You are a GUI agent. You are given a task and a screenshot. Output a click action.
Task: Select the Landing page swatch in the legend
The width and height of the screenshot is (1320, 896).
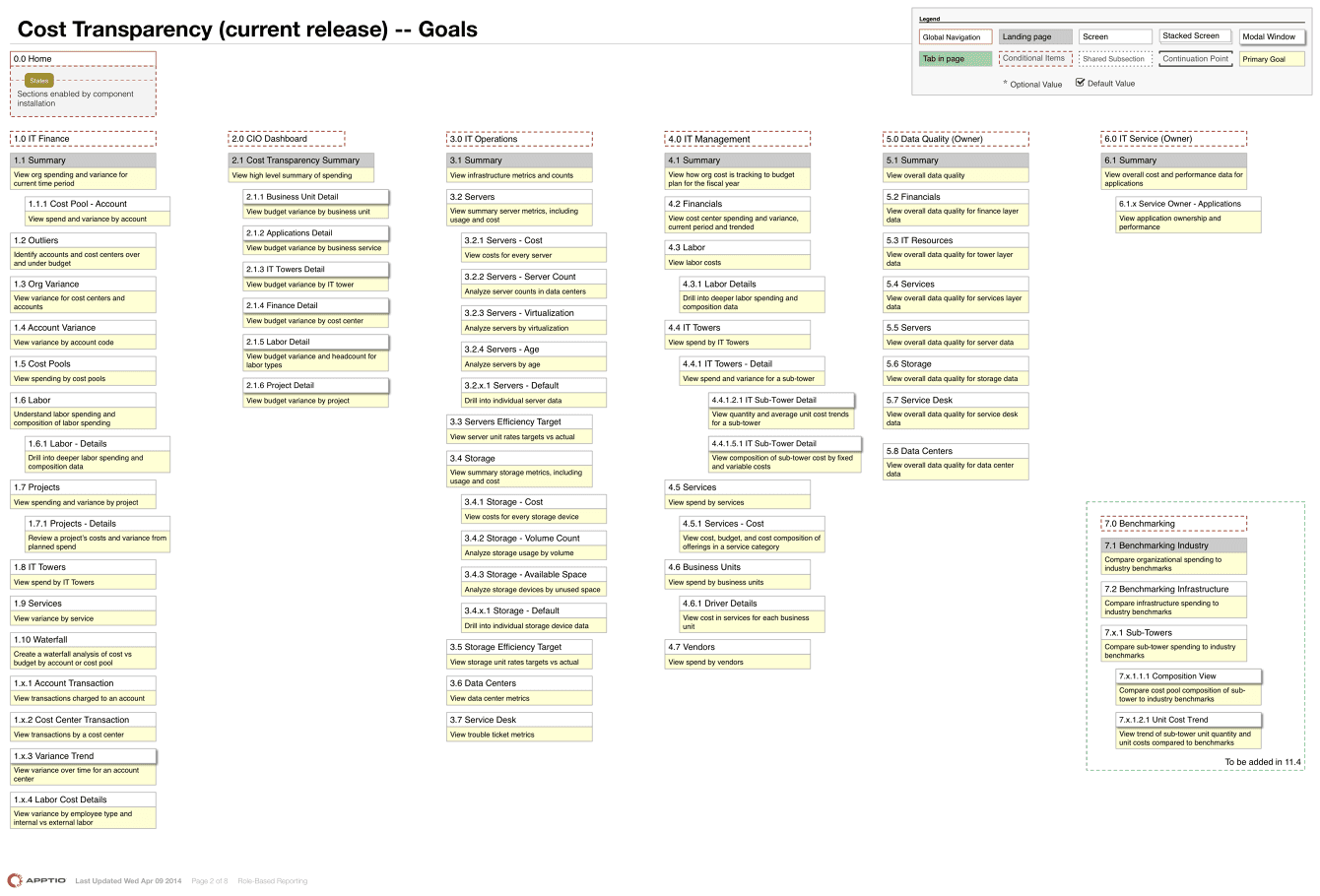(x=1034, y=35)
